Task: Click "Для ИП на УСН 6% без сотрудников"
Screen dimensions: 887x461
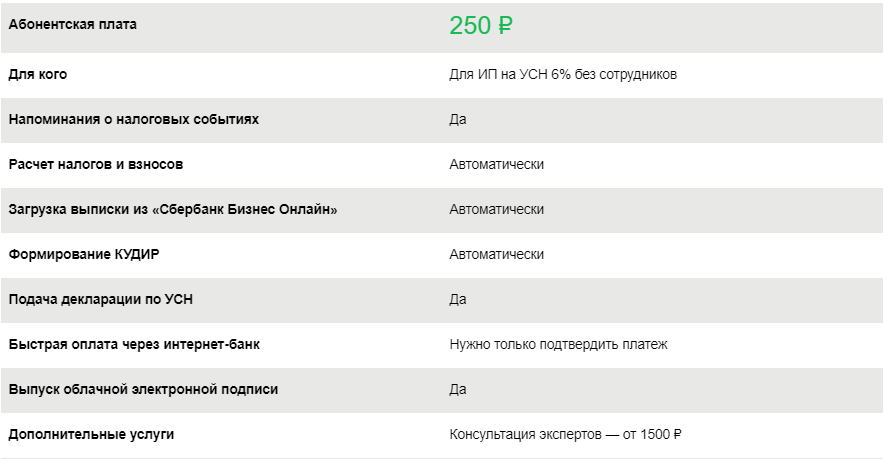Action: point(564,75)
